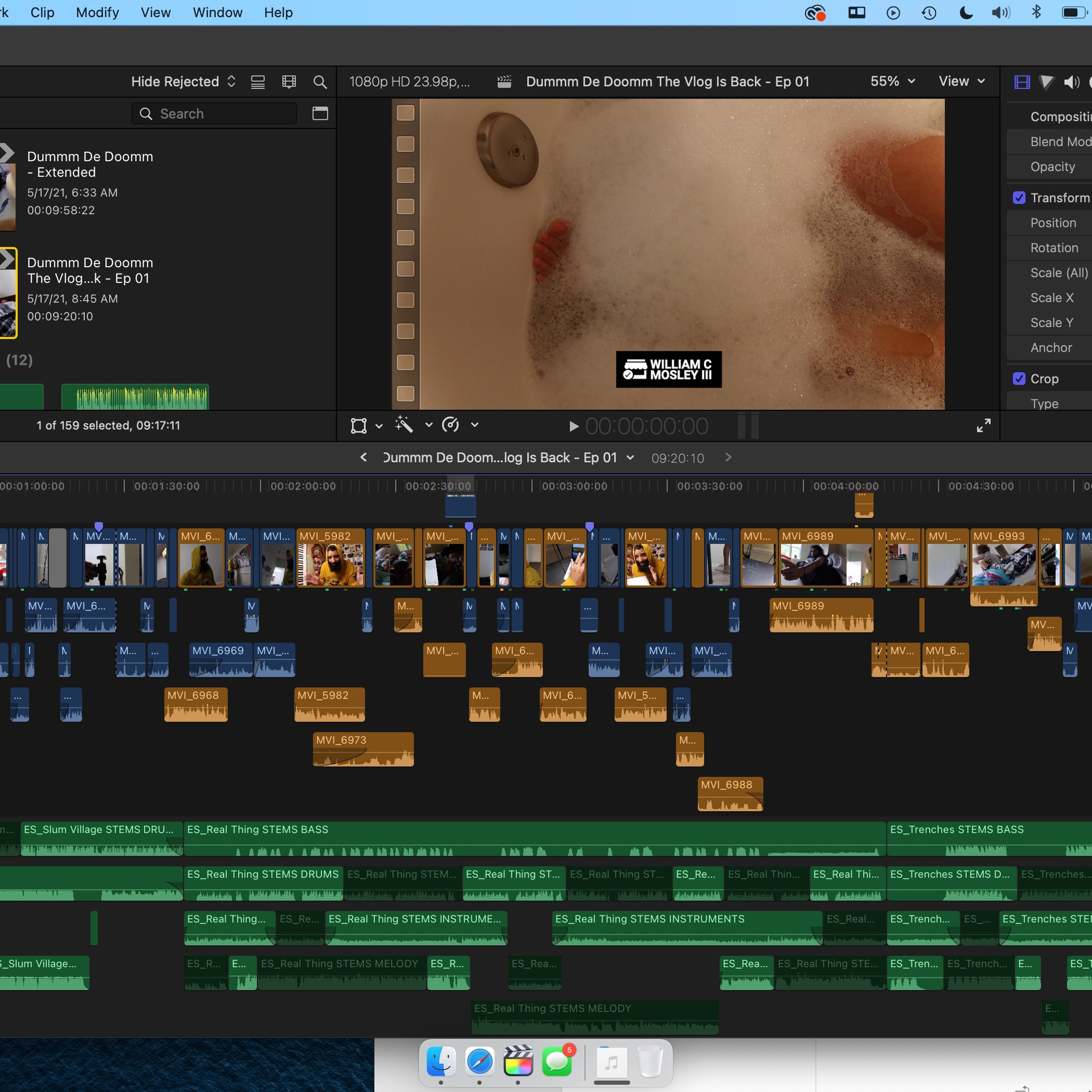Click the Creative Cloud menu bar icon
Viewport: 1092px width, 1092px height.
tap(815, 12)
